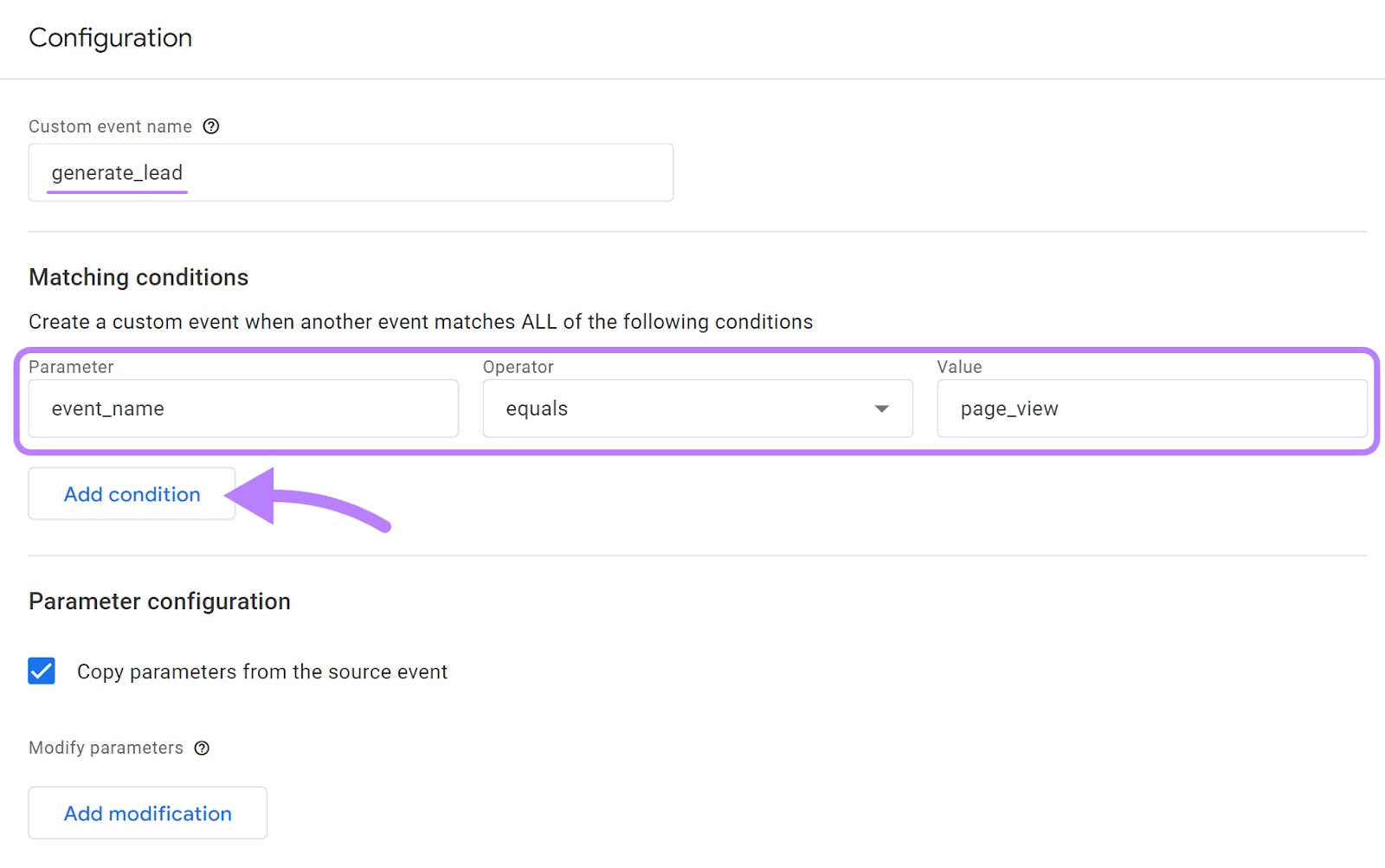Click the help icon next to Custom event name
The image size is (1385, 868).
[211, 126]
